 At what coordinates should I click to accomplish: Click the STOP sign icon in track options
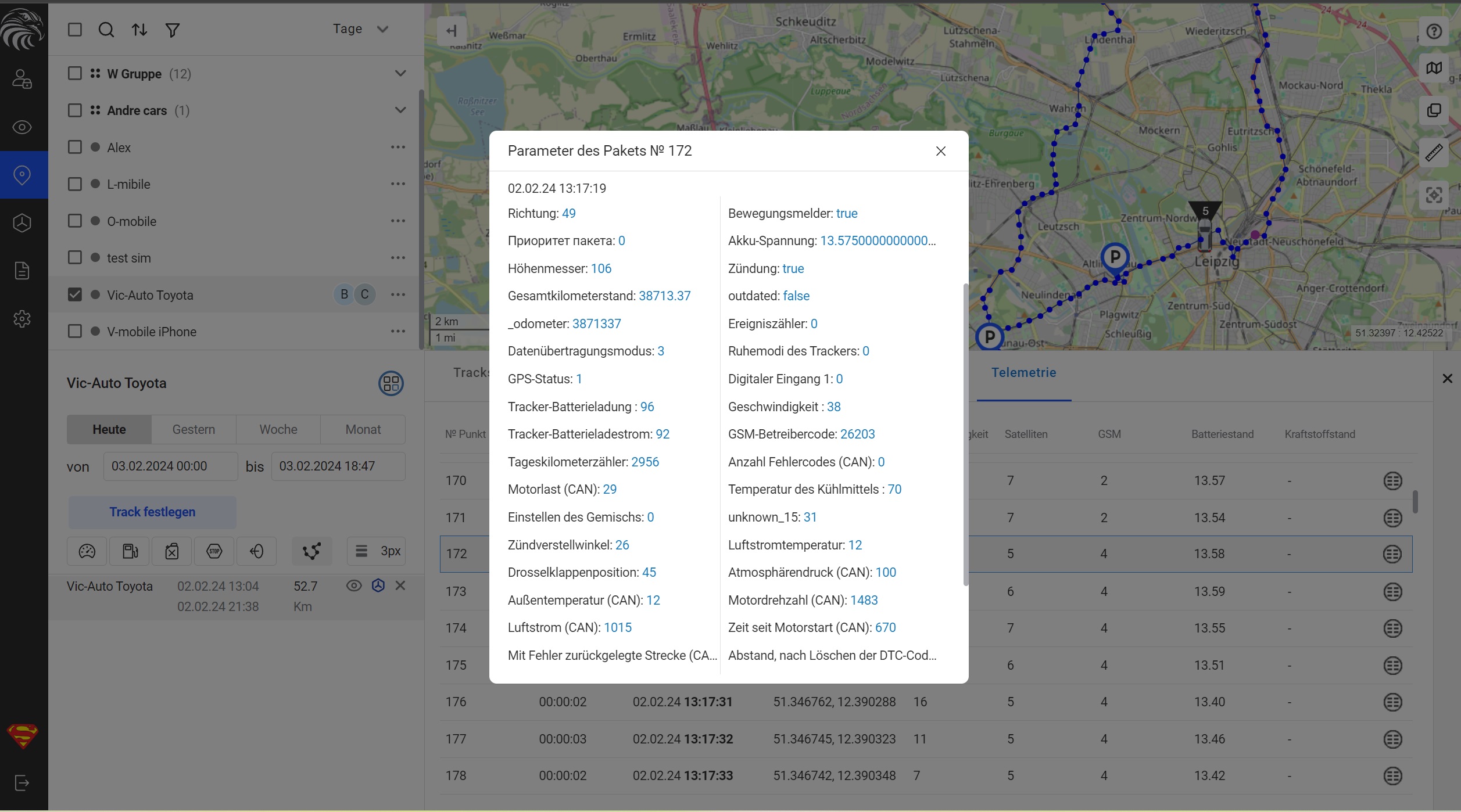(214, 551)
